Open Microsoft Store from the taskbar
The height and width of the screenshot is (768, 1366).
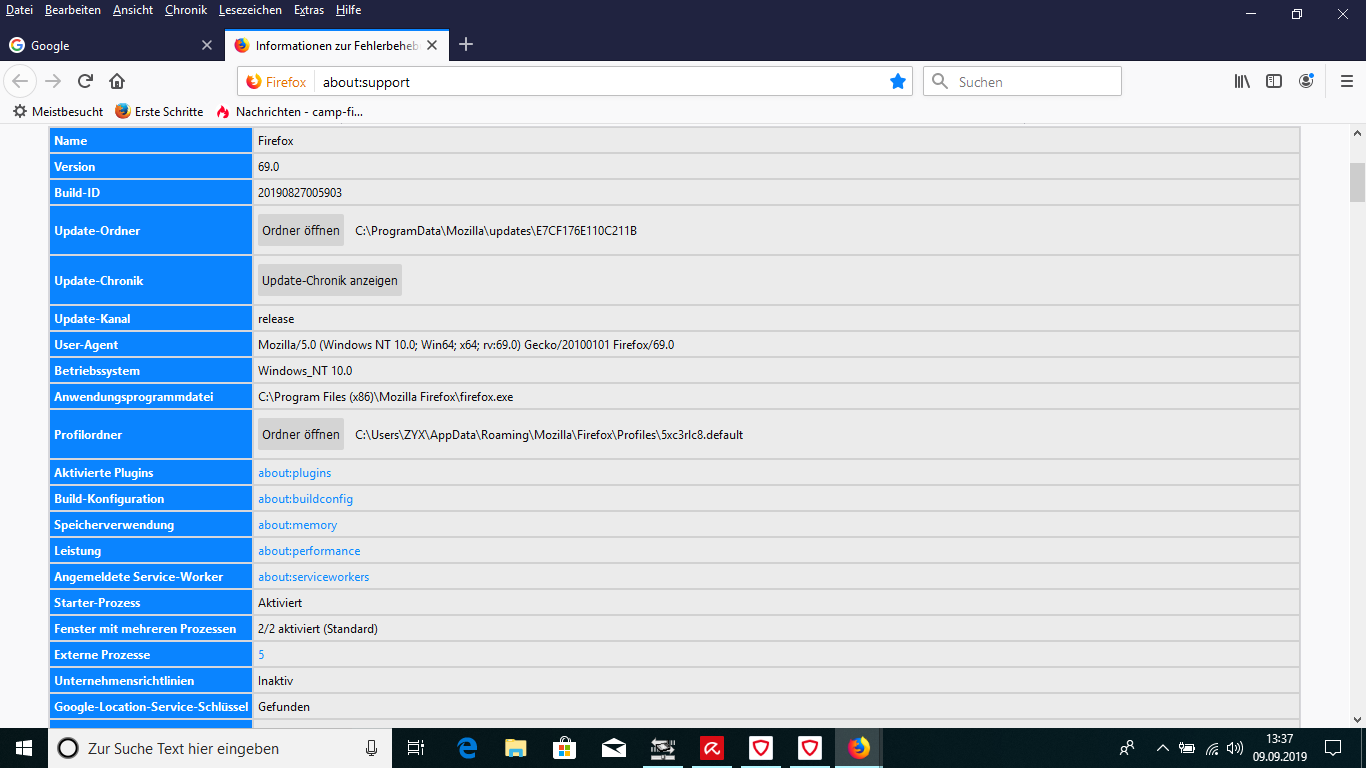click(x=565, y=748)
